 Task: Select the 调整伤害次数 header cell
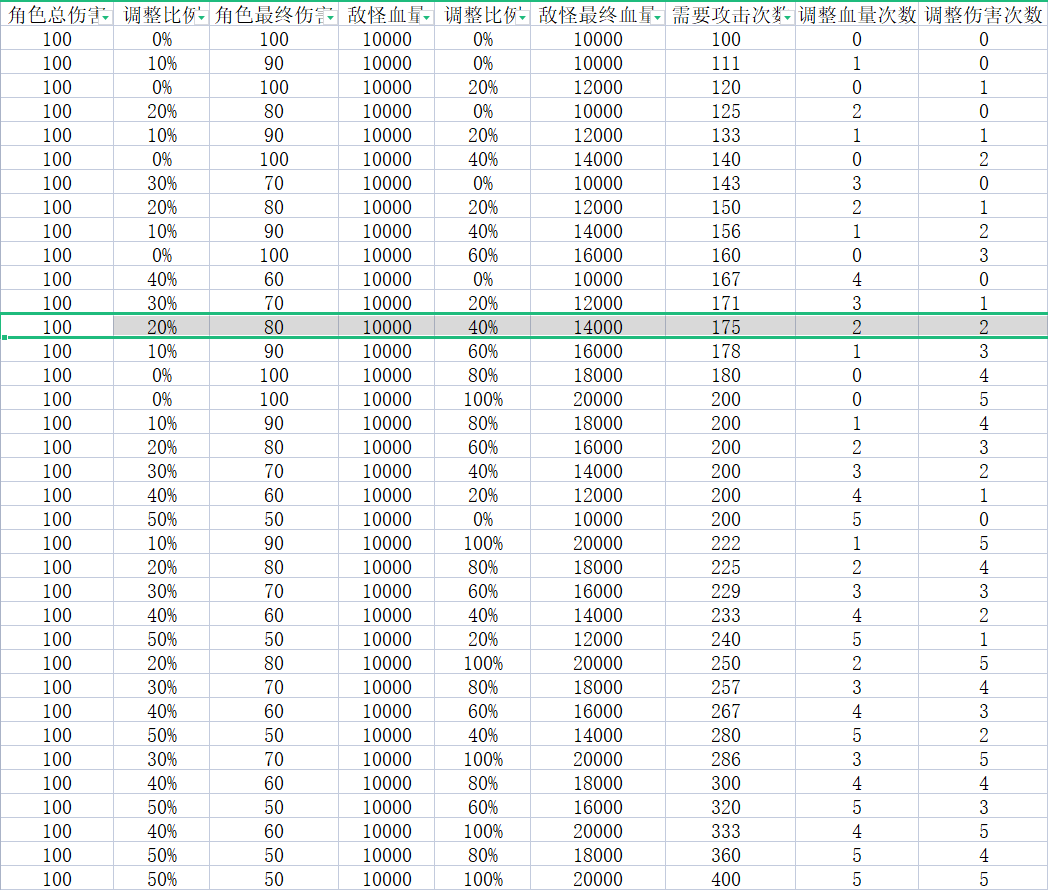(x=982, y=15)
